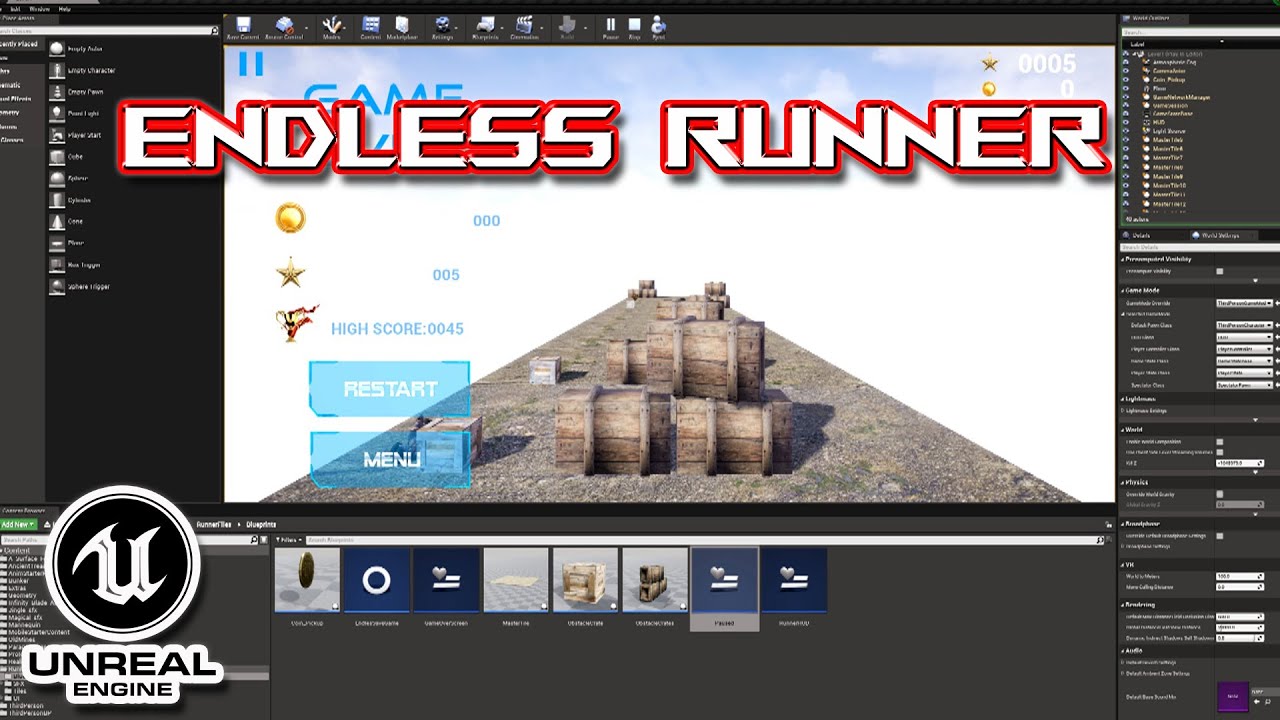Select Empty Pawn in Place Actors panel
The width and height of the screenshot is (1280, 720).
[x=78, y=92]
